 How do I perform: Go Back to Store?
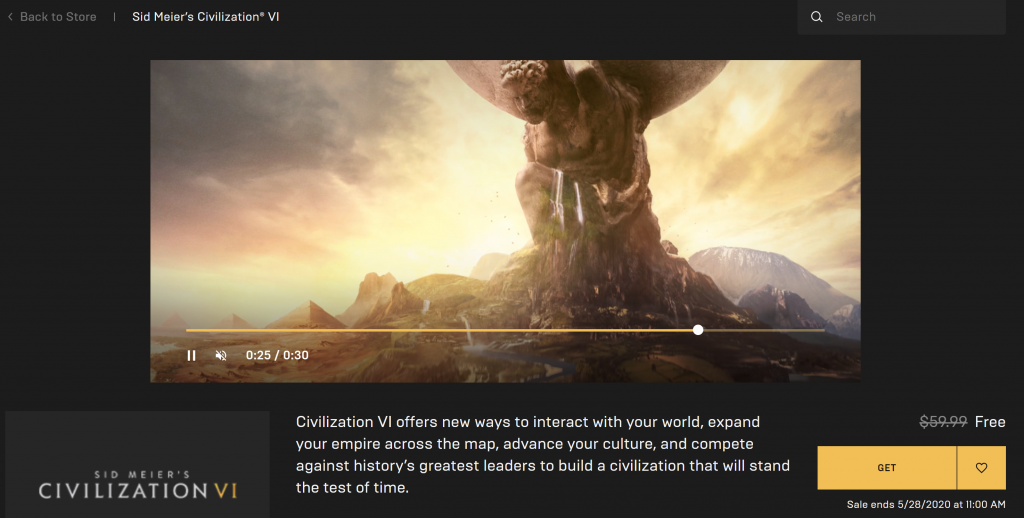click(58, 17)
